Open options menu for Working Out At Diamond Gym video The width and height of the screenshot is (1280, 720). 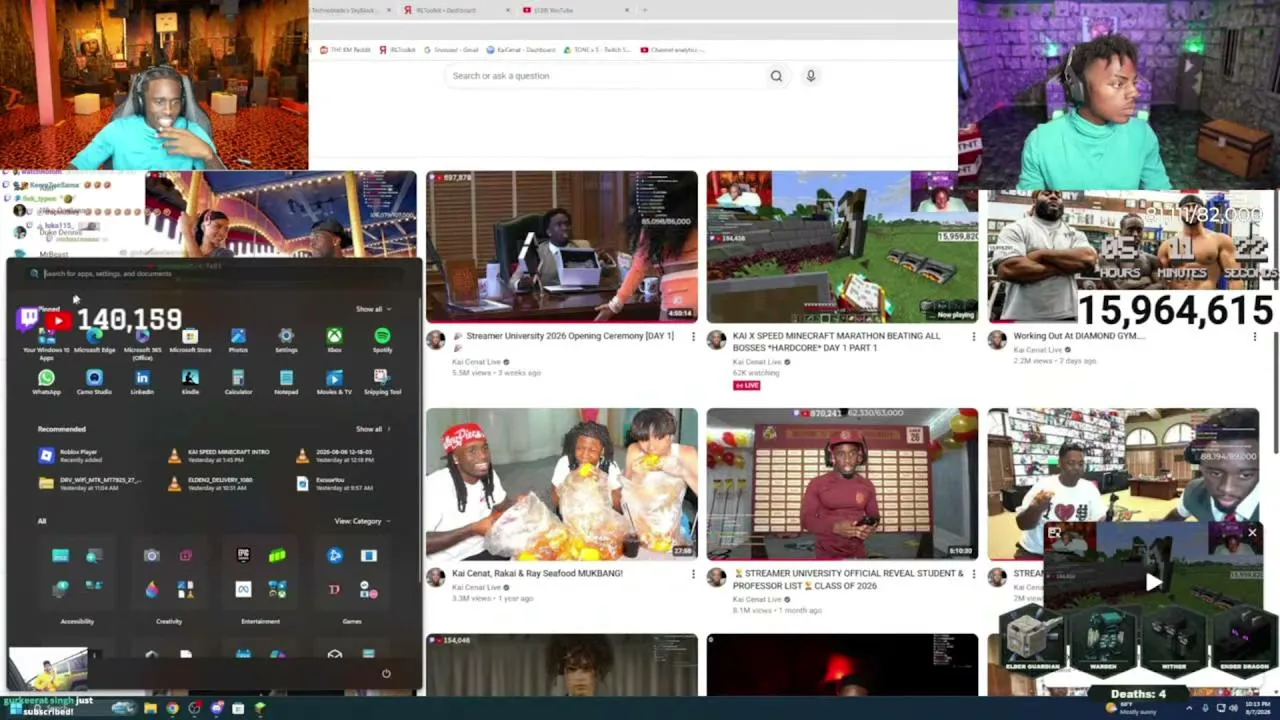click(x=1254, y=337)
